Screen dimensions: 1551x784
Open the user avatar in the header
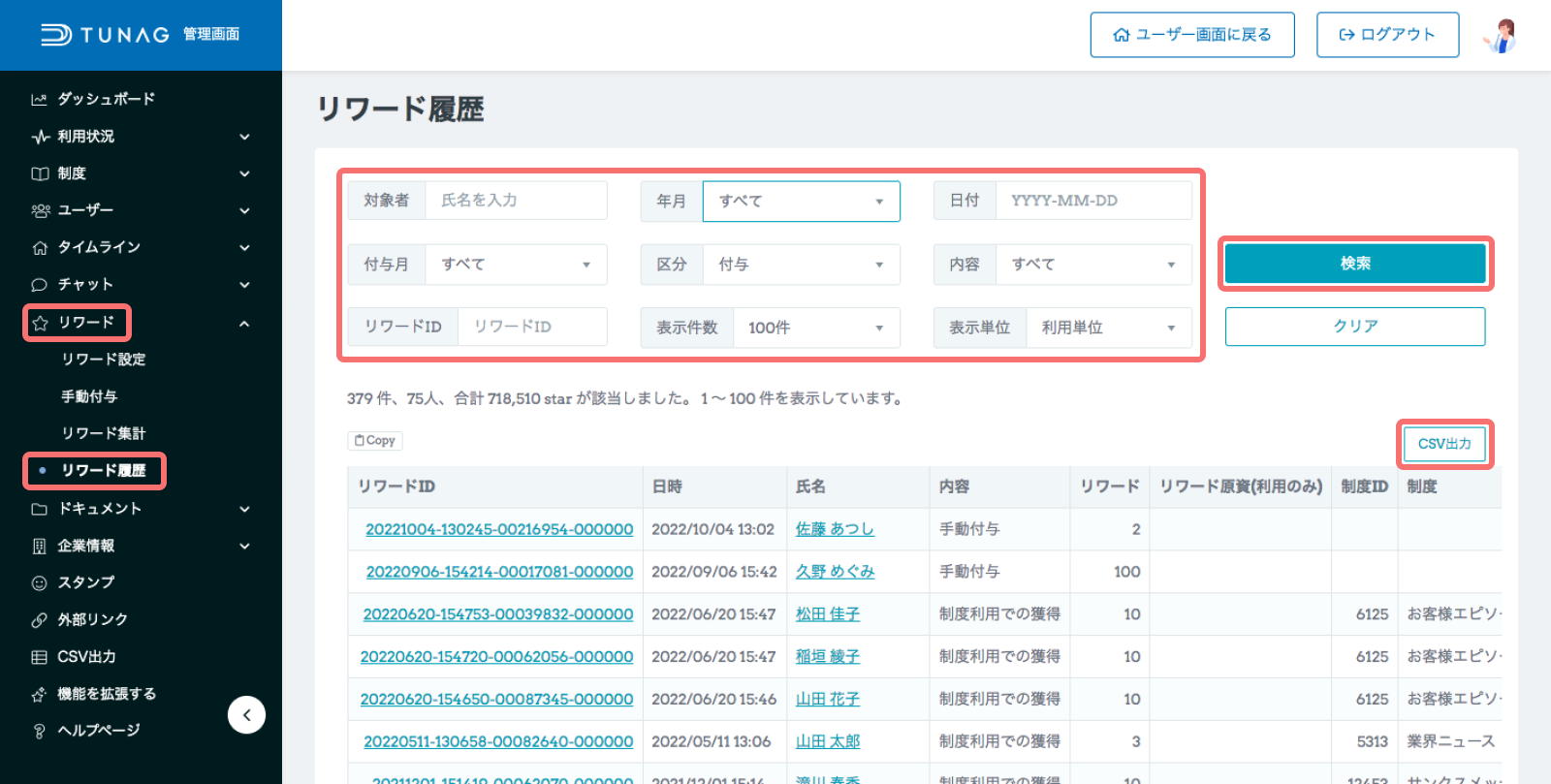point(1500,36)
